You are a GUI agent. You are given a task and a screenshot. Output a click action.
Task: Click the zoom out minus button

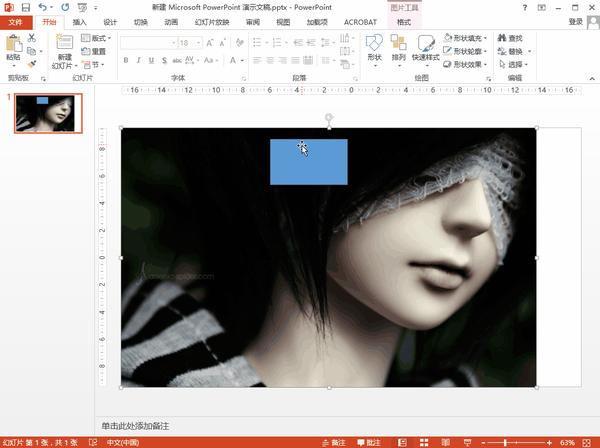pos(483,443)
